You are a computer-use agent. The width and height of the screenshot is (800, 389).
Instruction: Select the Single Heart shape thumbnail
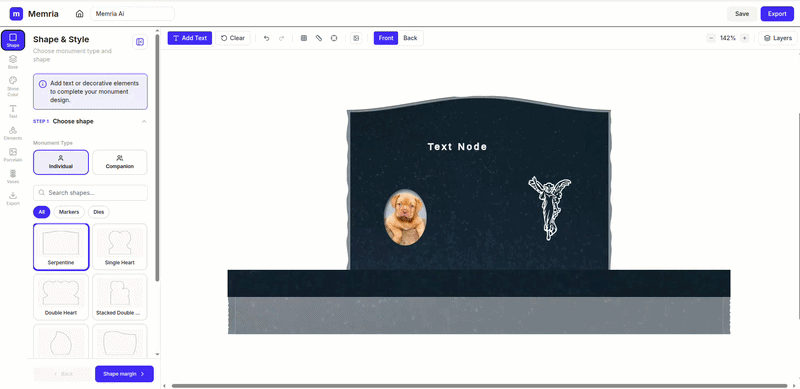coord(120,247)
